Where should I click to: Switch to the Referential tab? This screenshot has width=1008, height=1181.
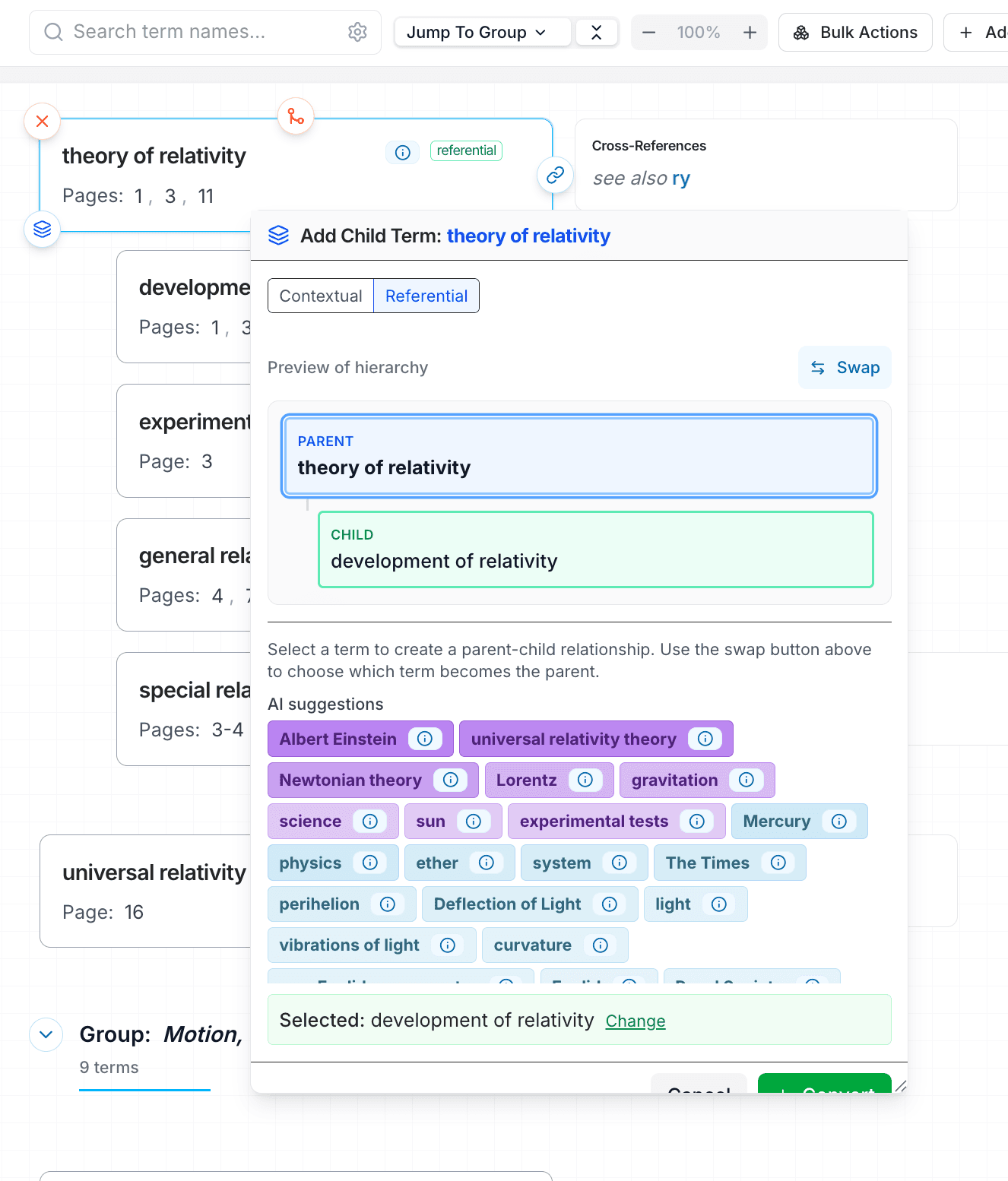tap(426, 296)
